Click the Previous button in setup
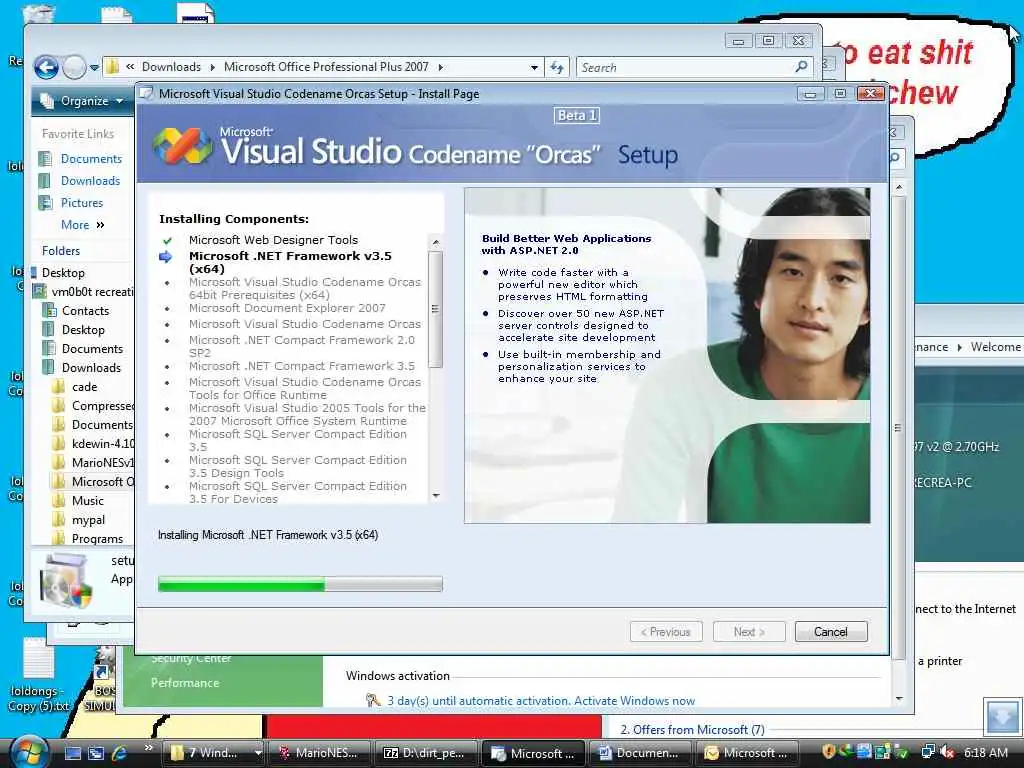 (x=666, y=632)
